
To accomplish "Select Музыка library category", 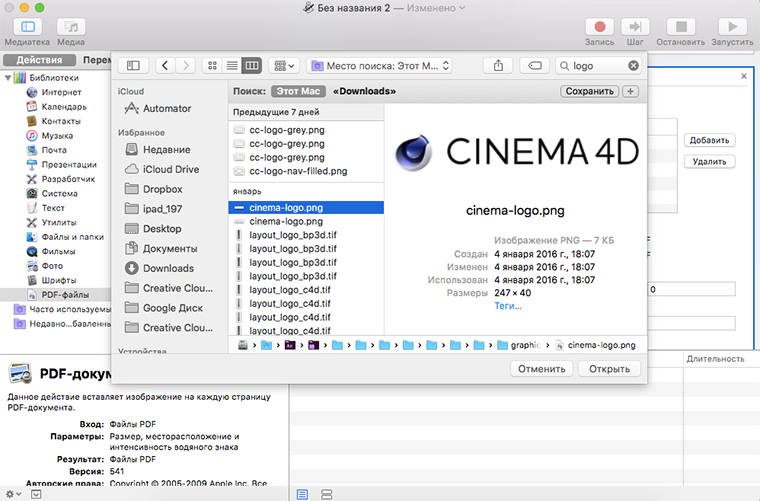I will (49, 136).
